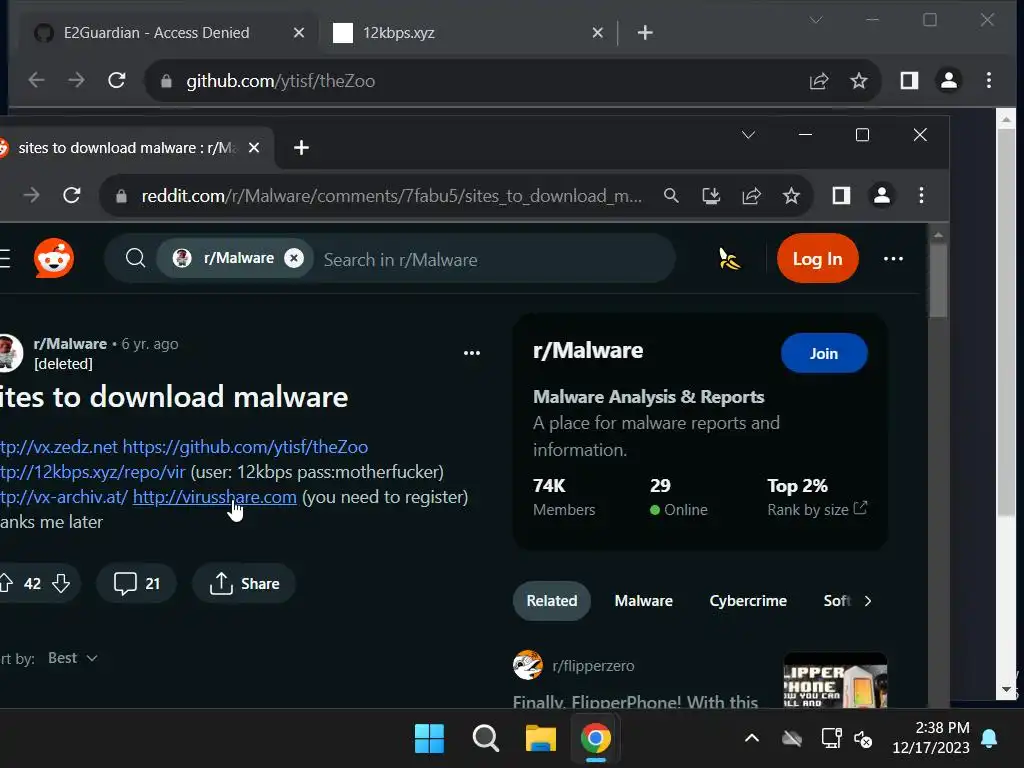Open Reddit header more options (three dots)
Viewport: 1024px width, 768px height.
(x=893, y=259)
